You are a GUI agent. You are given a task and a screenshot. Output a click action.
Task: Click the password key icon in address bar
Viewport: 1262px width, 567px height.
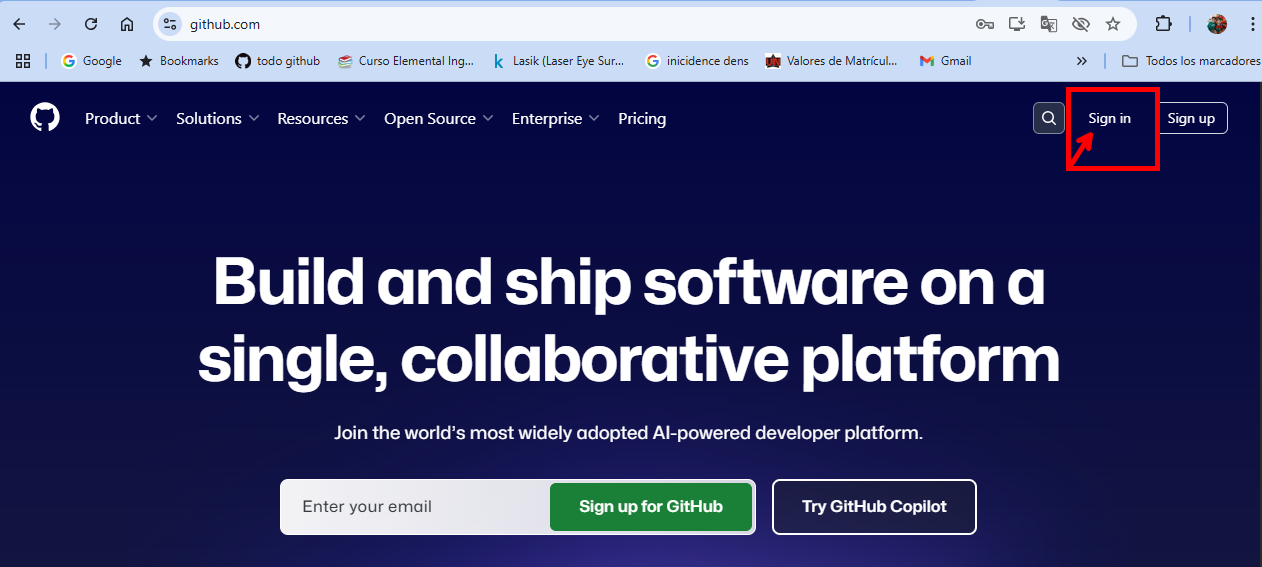click(x=985, y=24)
